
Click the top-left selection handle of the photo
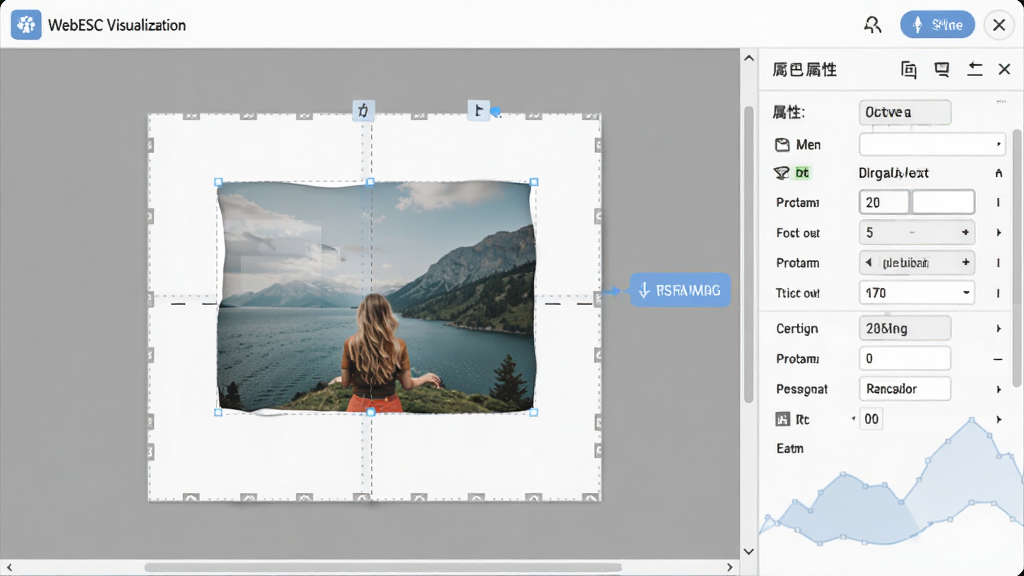click(x=218, y=182)
